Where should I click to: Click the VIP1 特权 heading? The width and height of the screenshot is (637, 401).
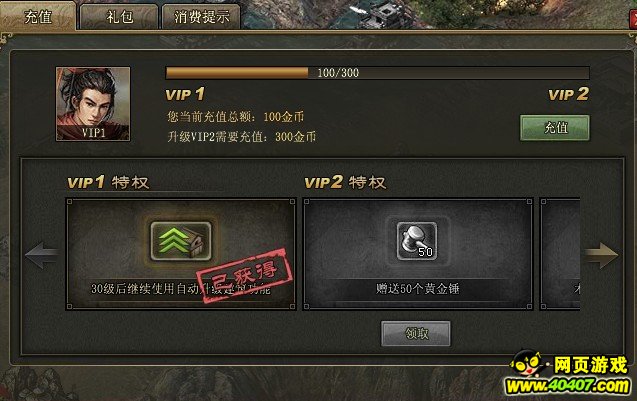(108, 182)
